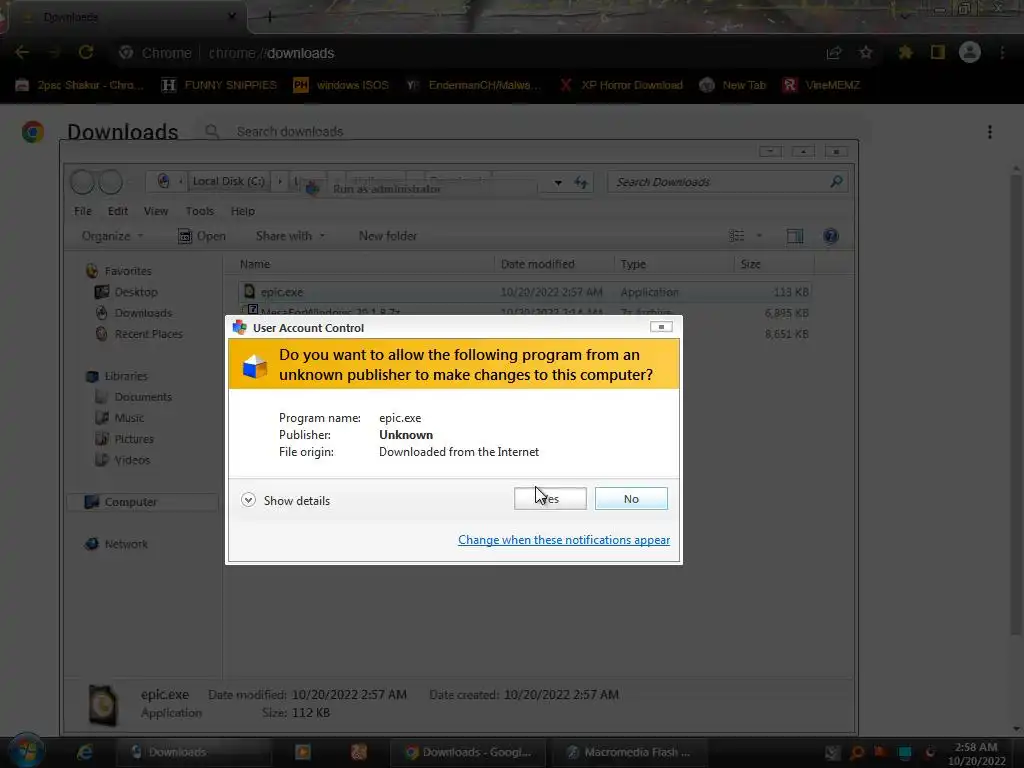Click the refresh icon beside the address bar
Image resolution: width=1024 pixels, height=768 pixels.
pyautogui.click(x=581, y=182)
